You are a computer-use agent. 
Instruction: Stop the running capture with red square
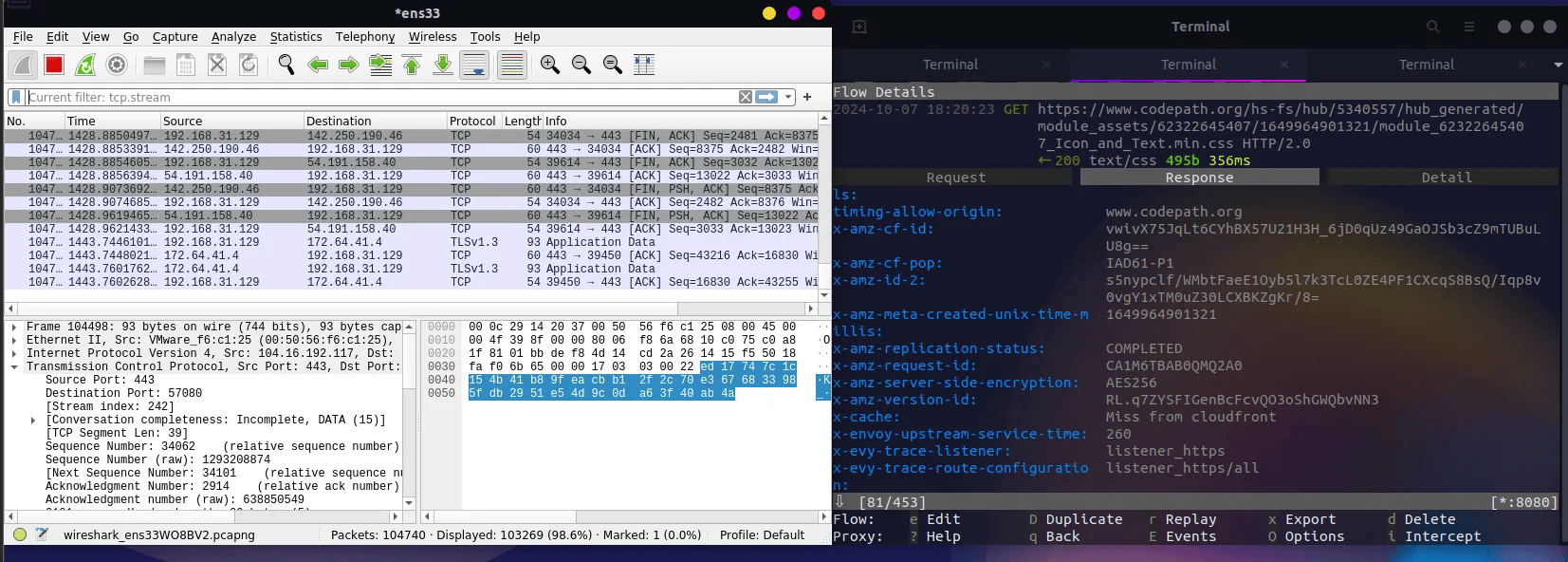pos(54,65)
